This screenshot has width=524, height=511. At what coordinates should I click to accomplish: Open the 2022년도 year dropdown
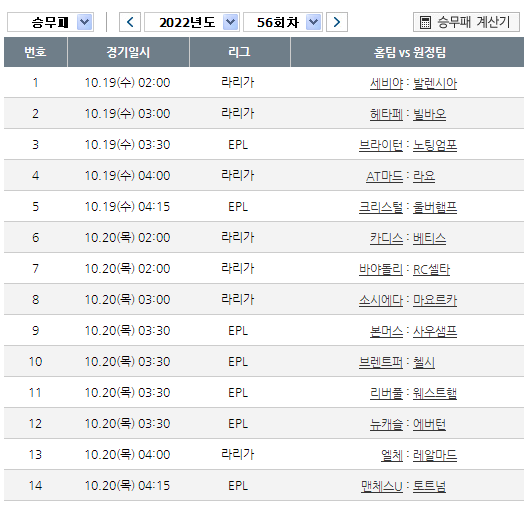pyautogui.click(x=192, y=22)
